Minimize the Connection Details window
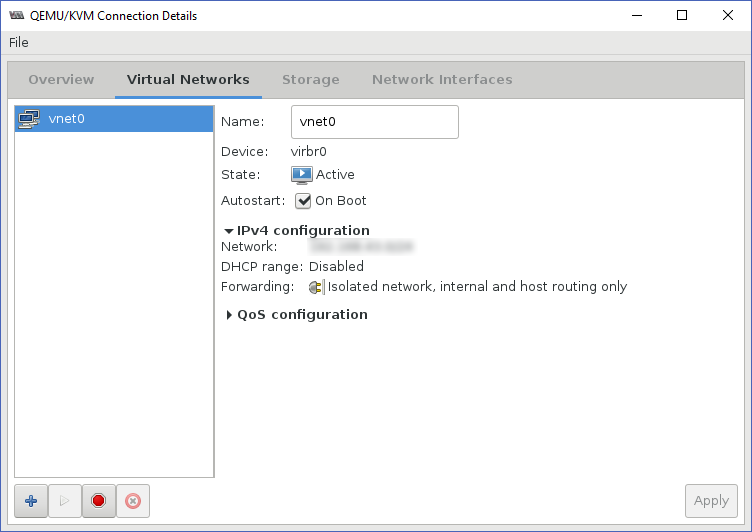Image resolution: width=752 pixels, height=532 pixels. click(637, 15)
